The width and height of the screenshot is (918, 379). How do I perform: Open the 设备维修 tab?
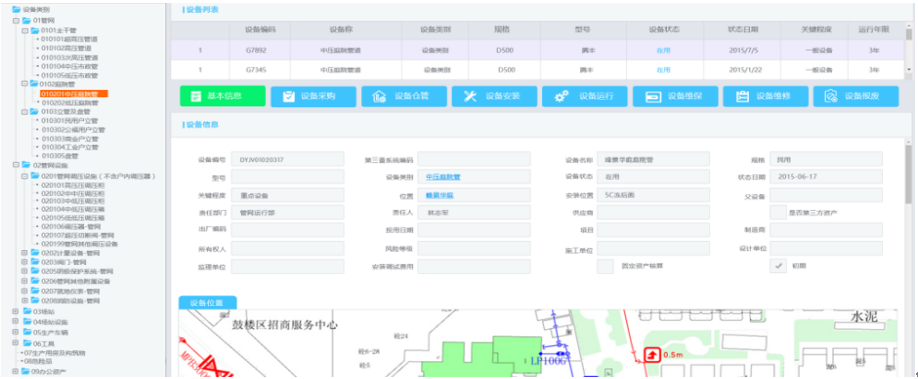click(766, 97)
